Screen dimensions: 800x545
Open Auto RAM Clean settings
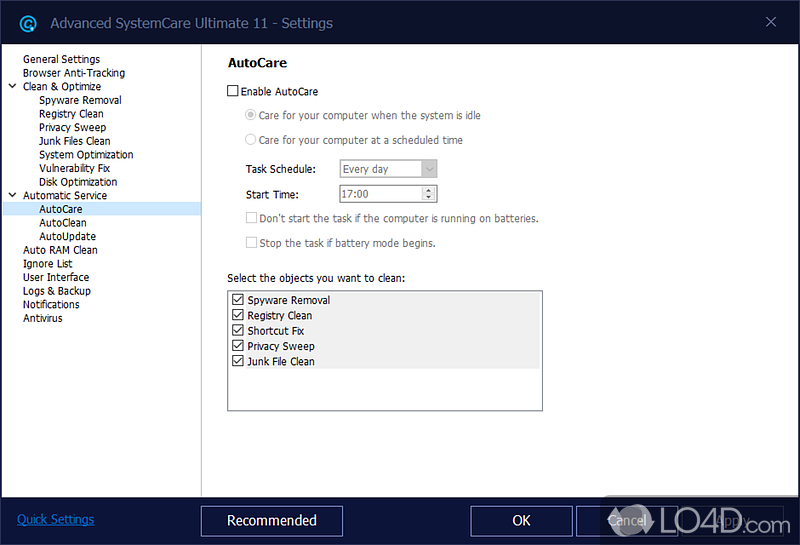pos(60,250)
